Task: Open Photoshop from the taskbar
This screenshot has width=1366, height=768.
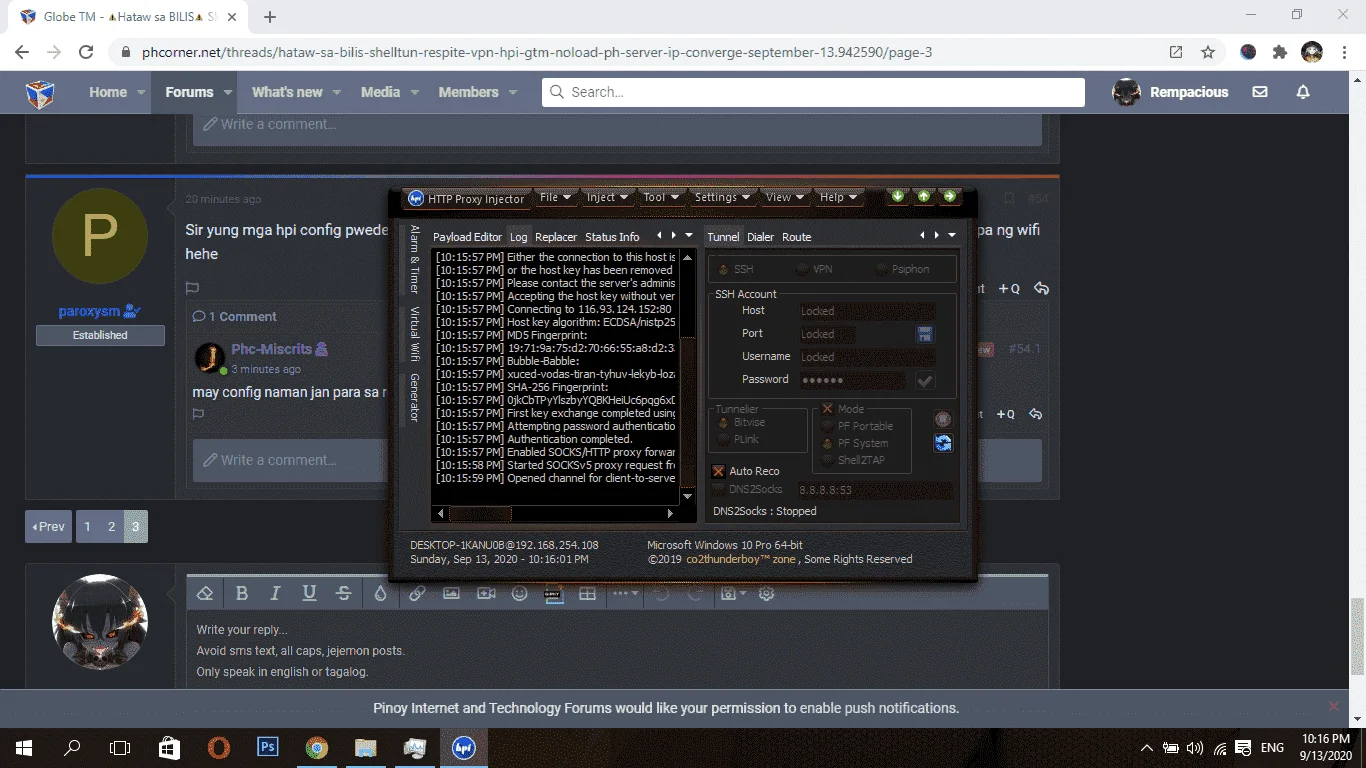Action: (x=267, y=747)
